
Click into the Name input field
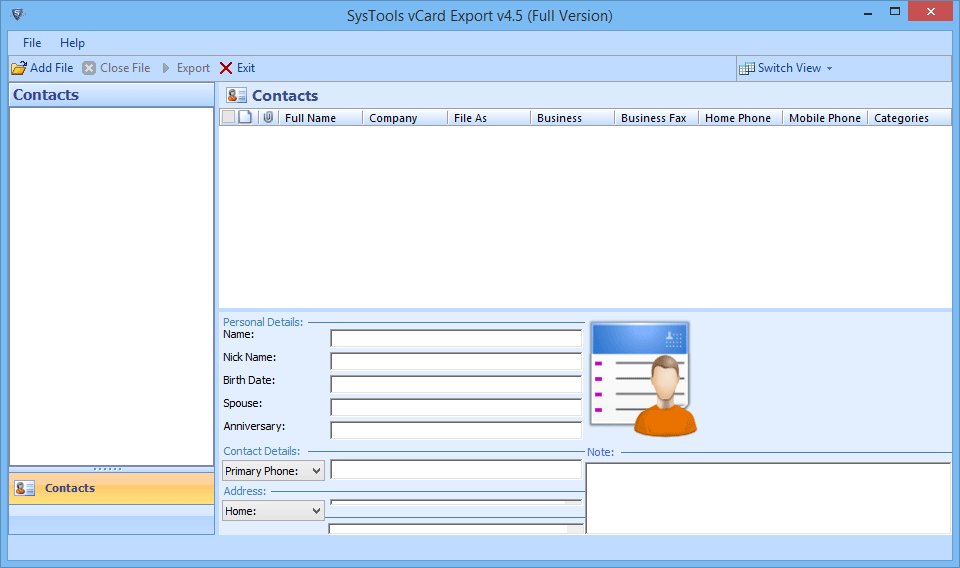tap(456, 338)
